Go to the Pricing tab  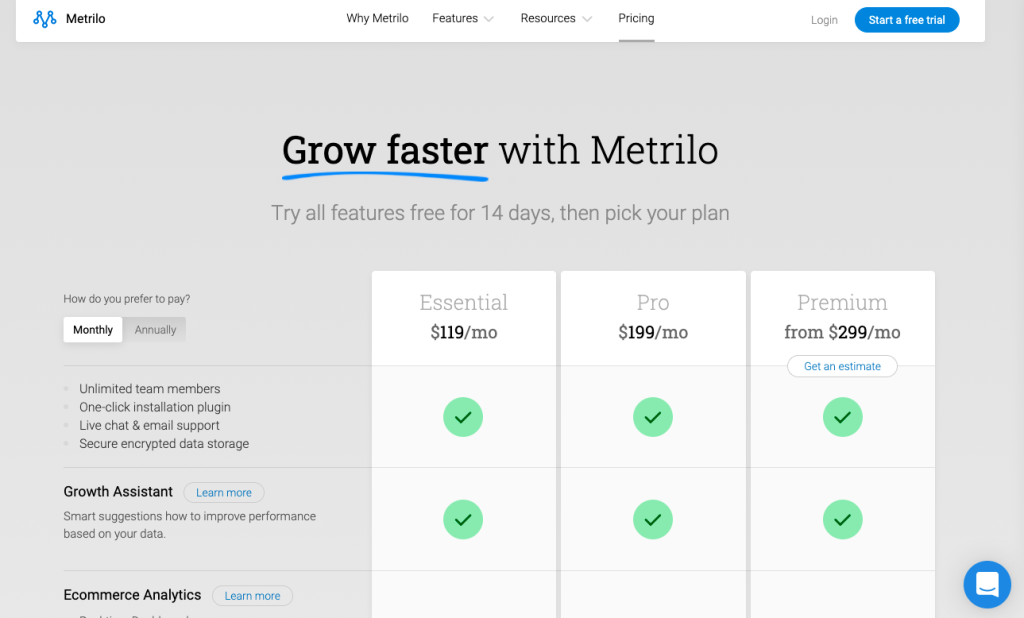pyautogui.click(x=636, y=19)
